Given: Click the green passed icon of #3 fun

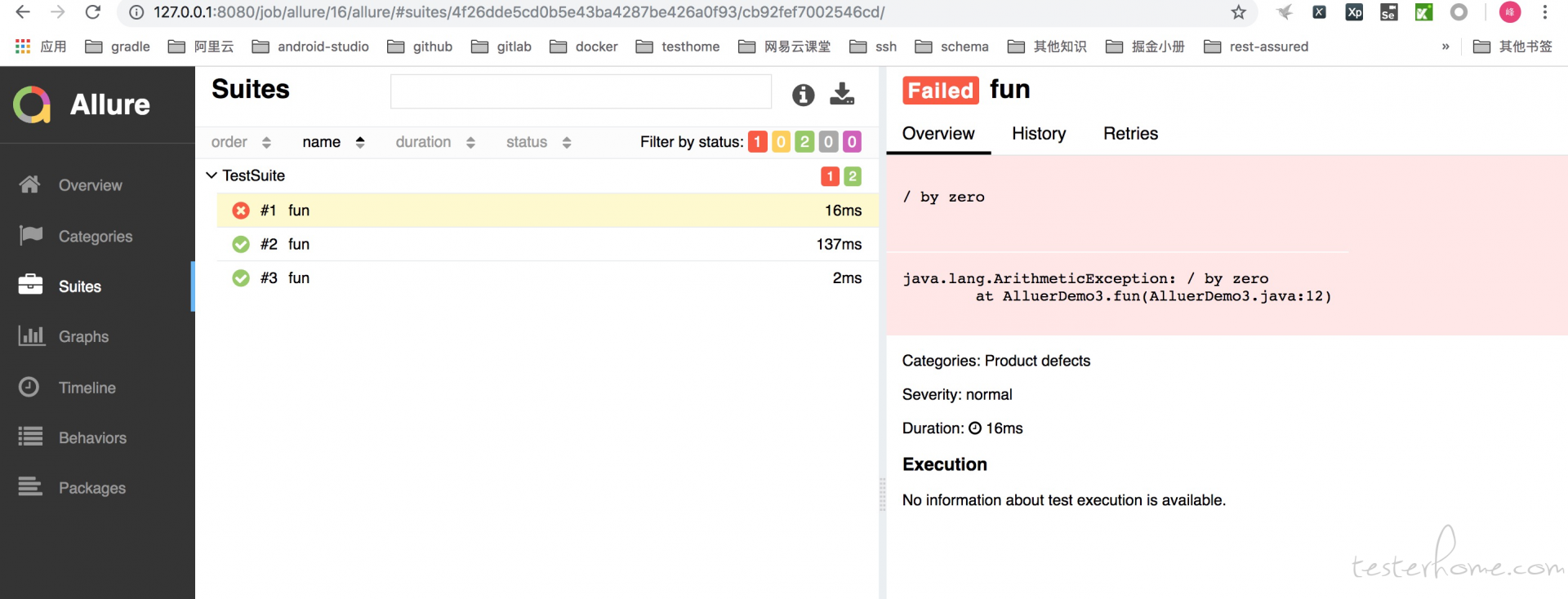Looking at the screenshot, I should [x=241, y=278].
